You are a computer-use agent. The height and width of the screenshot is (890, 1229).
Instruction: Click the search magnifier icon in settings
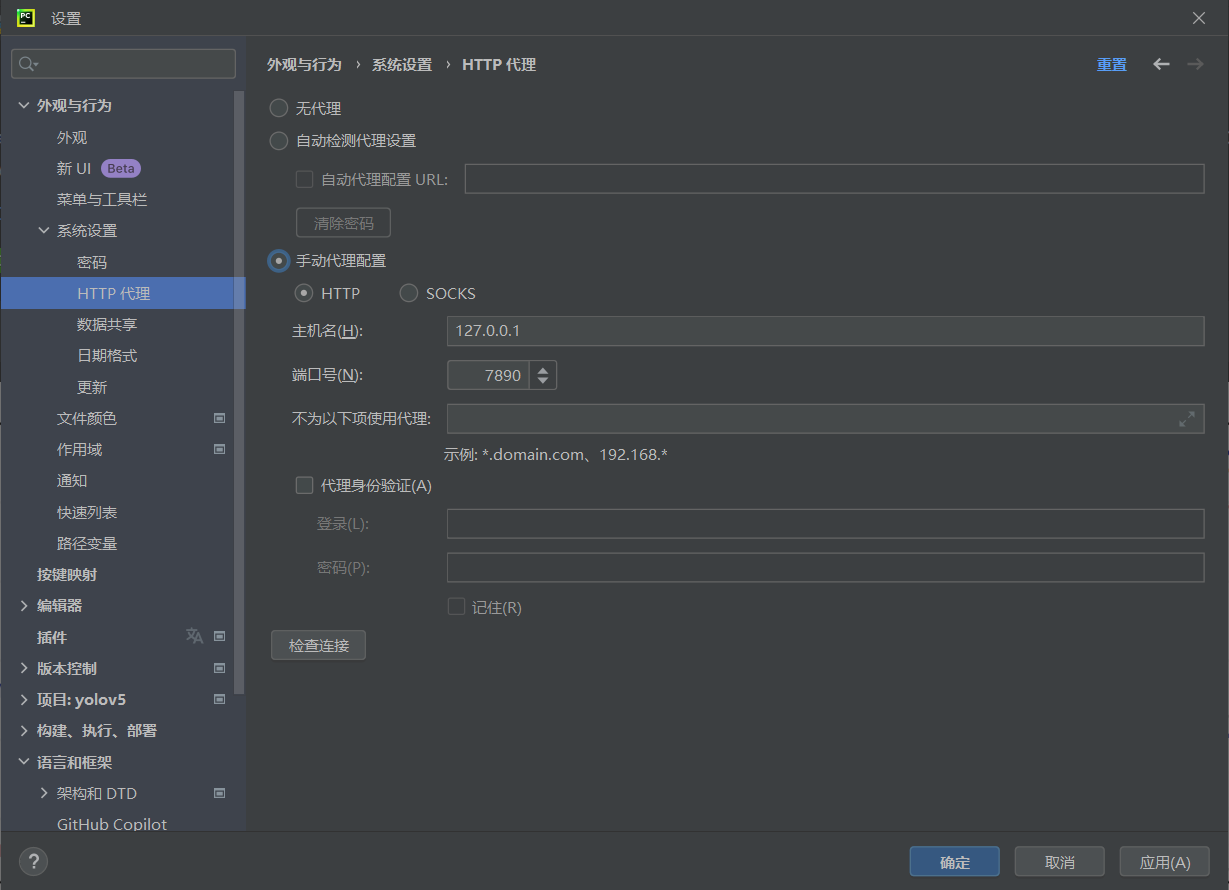pyautogui.click(x=27, y=64)
